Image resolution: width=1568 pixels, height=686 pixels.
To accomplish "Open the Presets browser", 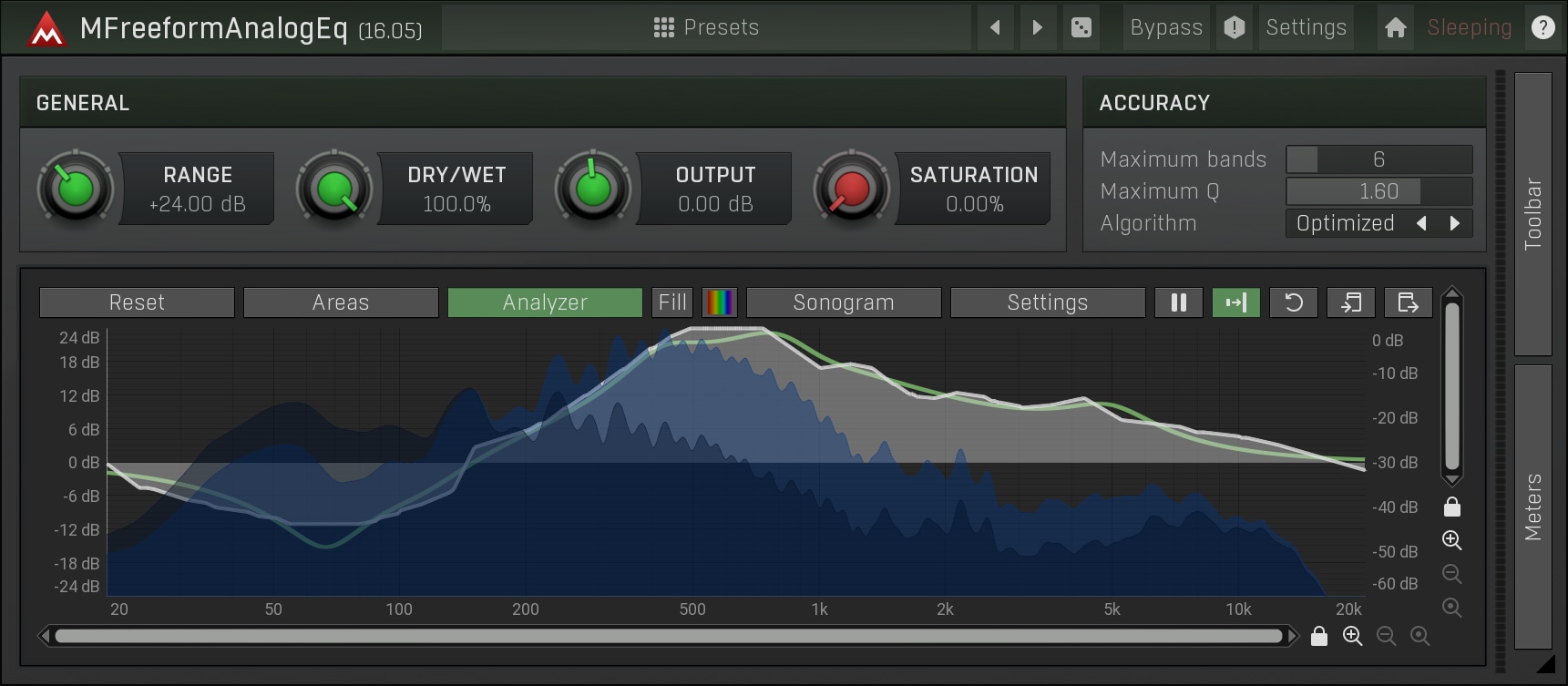I will coord(706,27).
